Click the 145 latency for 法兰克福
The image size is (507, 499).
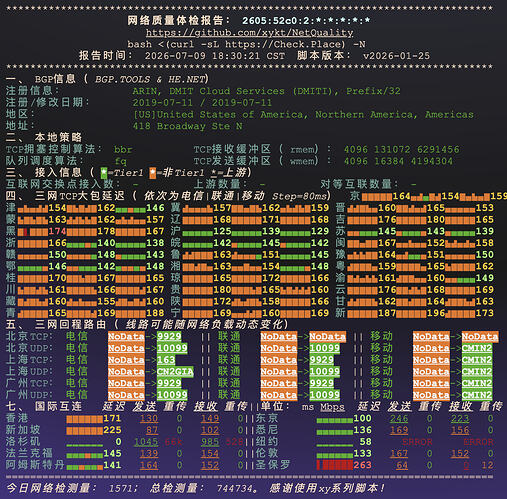coord(112,454)
